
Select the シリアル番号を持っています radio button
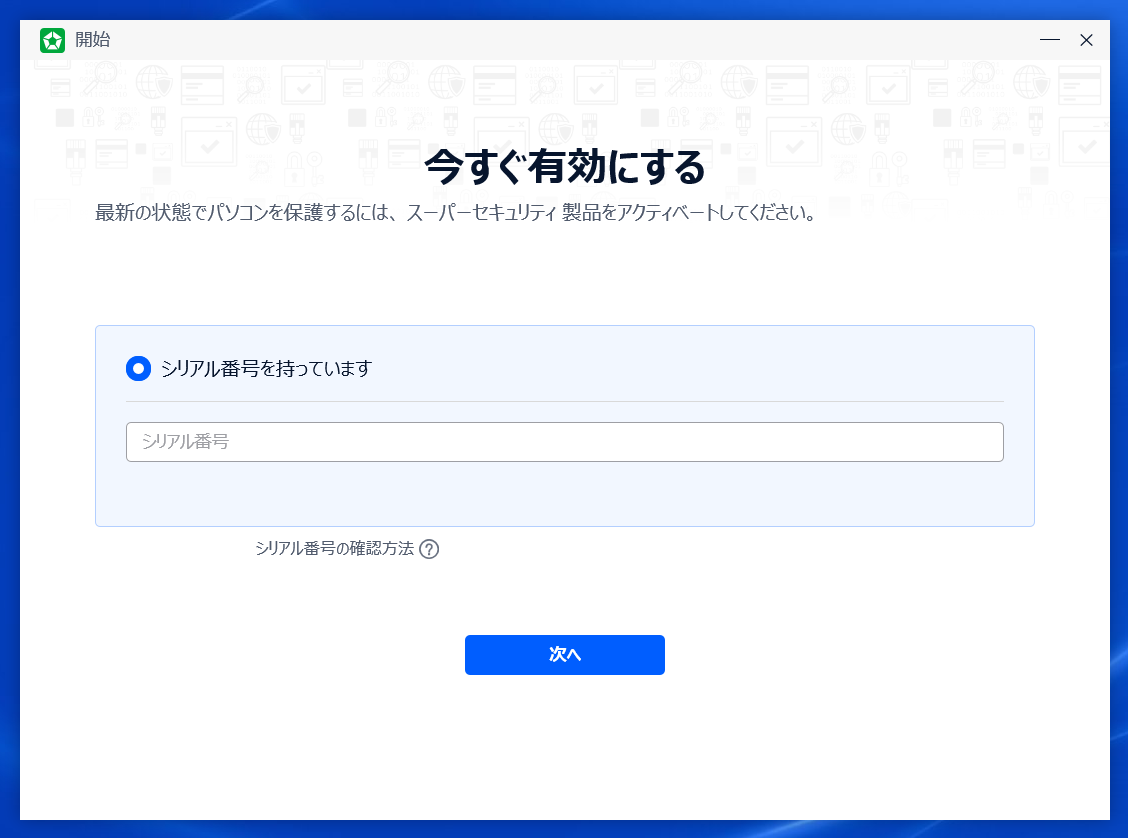(138, 368)
